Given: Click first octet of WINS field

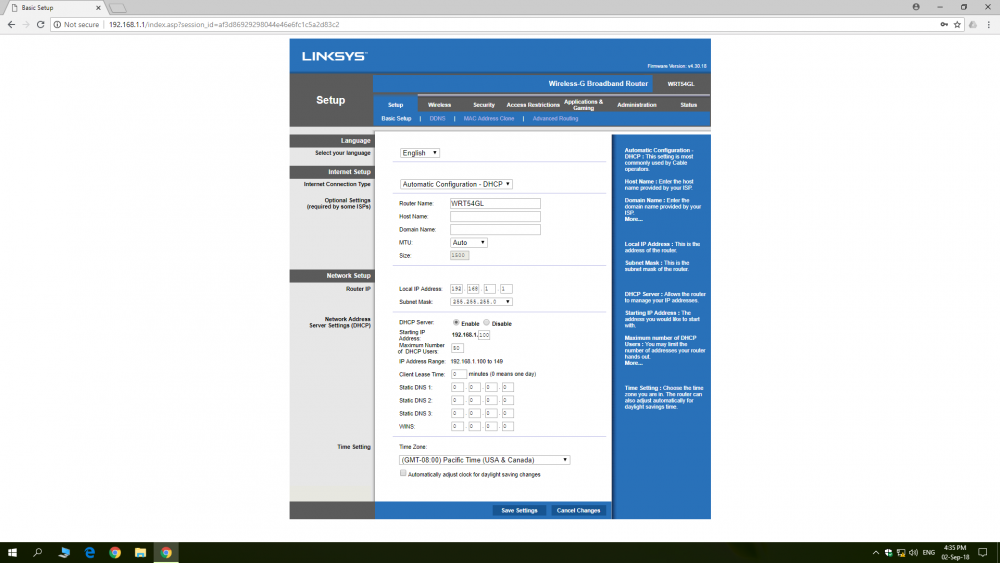Looking at the screenshot, I should pos(457,427).
